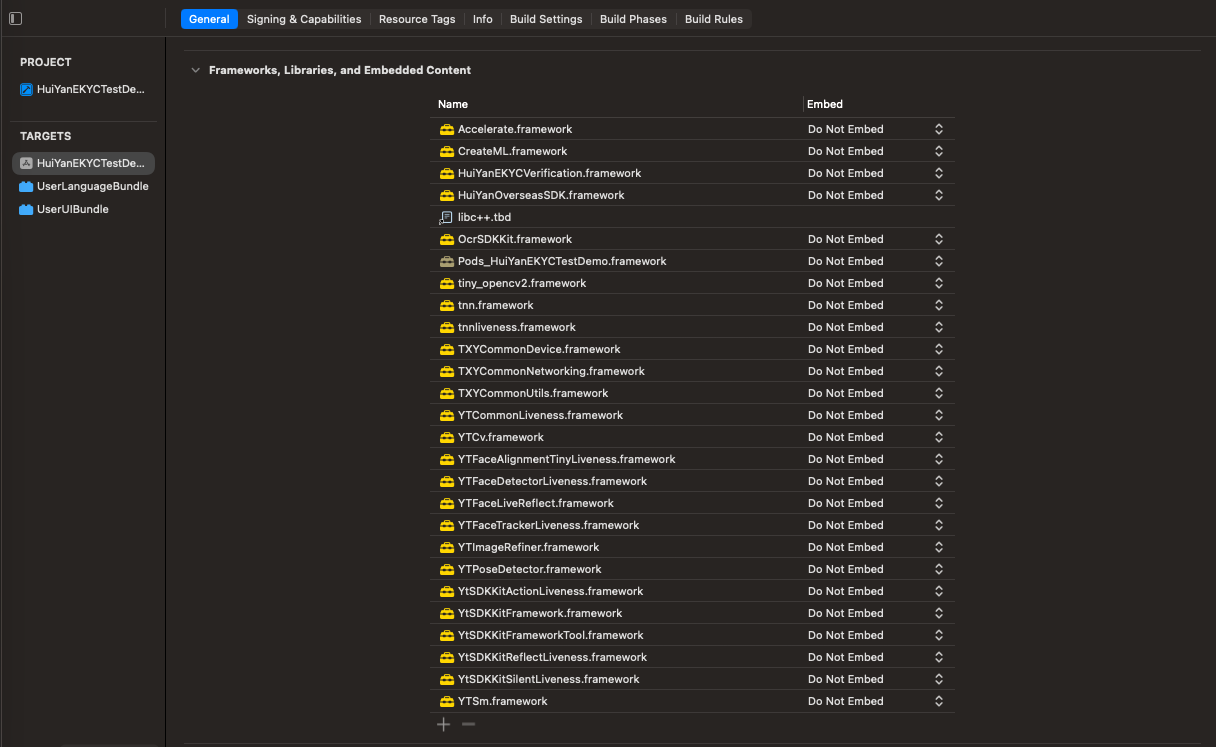Remove framework with the minus button
Screen dimensions: 1216x747
tap(468, 724)
